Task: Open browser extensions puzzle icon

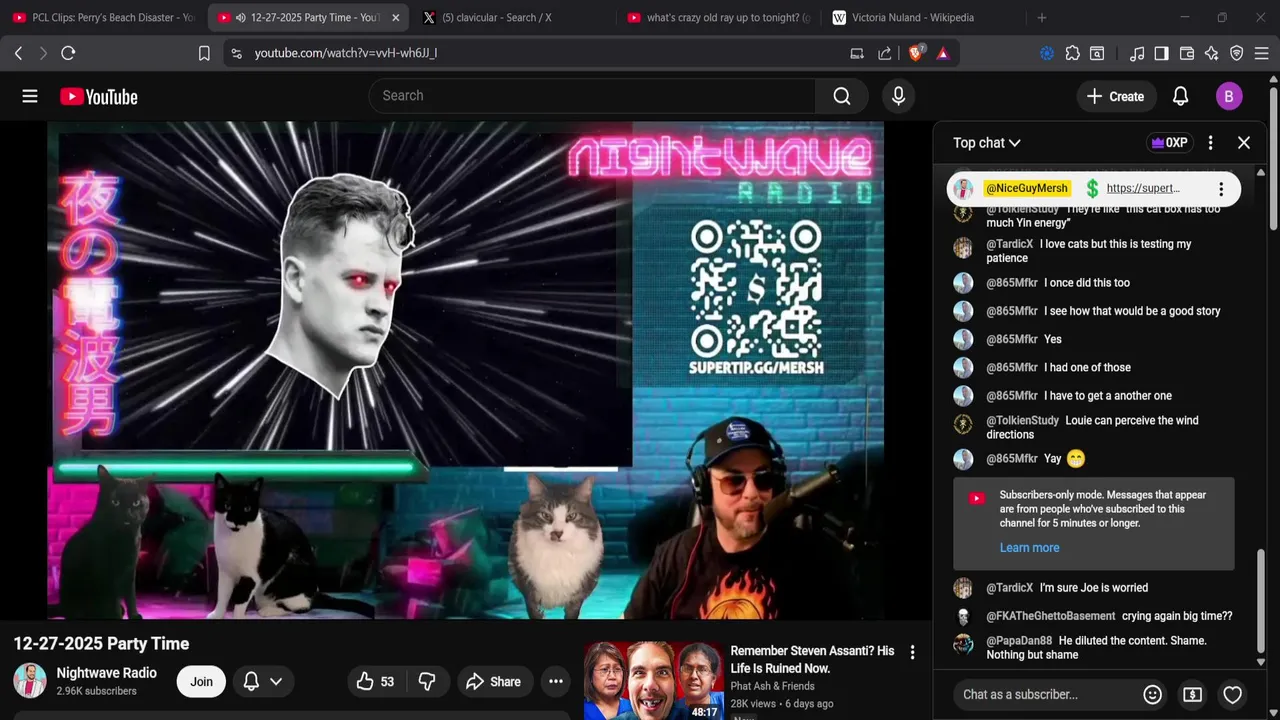Action: click(1072, 53)
